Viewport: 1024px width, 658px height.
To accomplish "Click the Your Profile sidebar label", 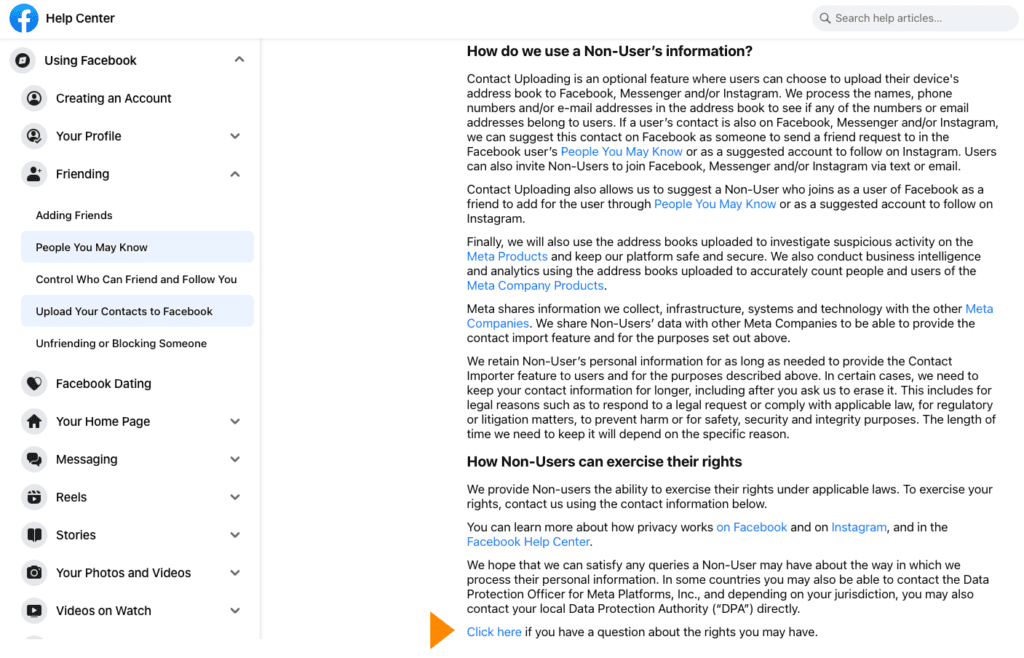I will 88,136.
